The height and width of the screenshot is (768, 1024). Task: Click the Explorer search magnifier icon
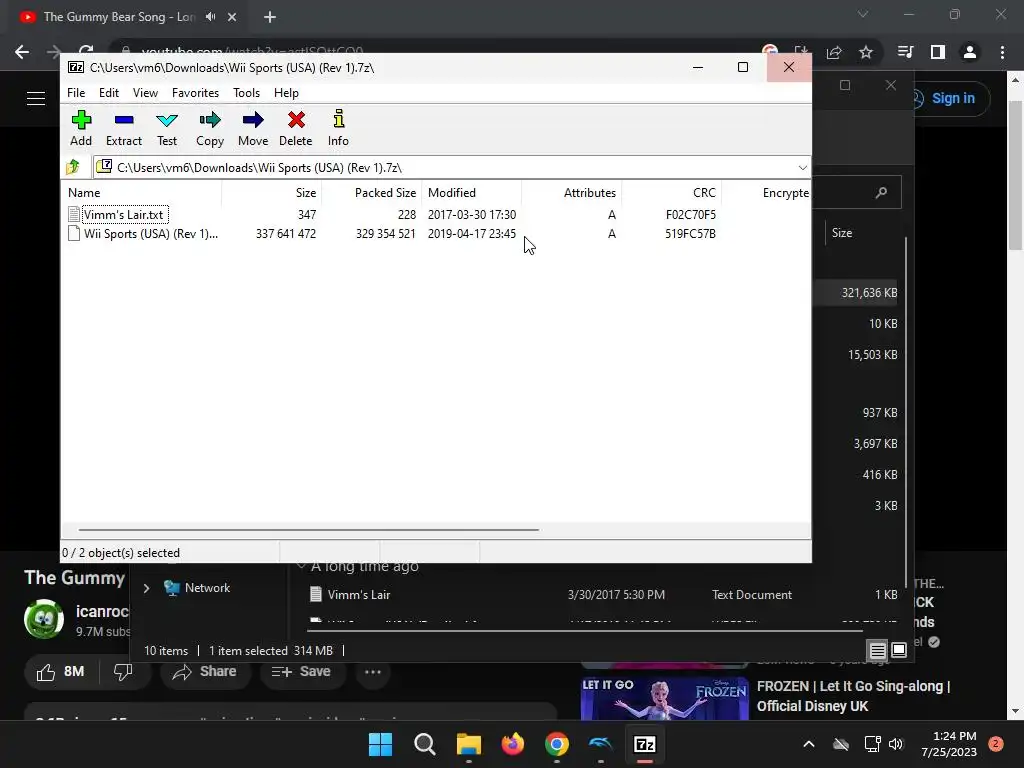(x=882, y=193)
